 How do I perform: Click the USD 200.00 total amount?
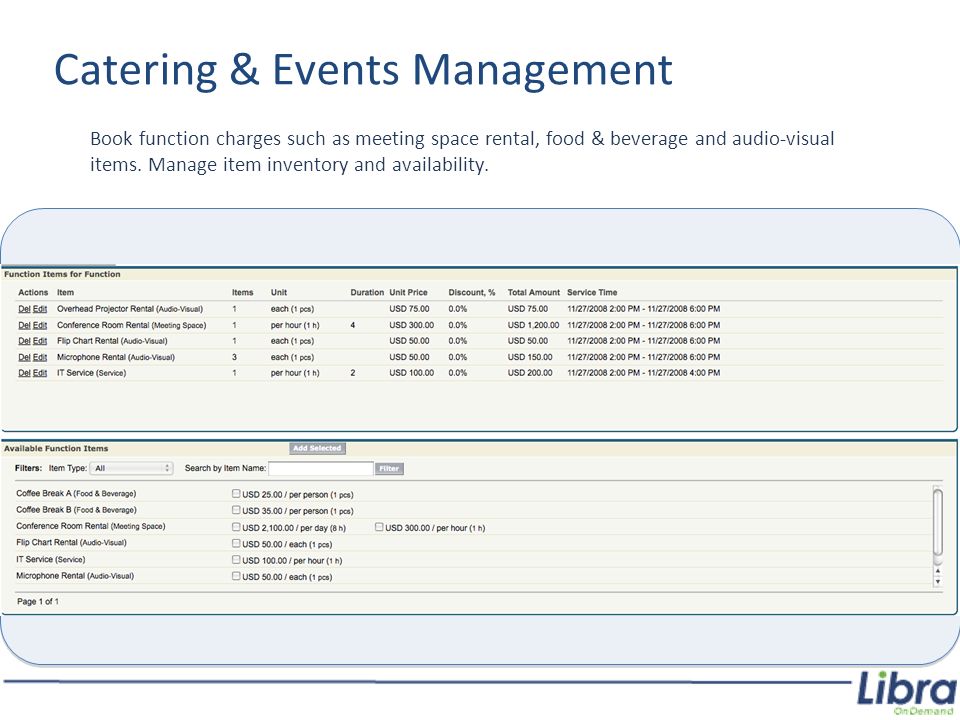click(x=530, y=373)
